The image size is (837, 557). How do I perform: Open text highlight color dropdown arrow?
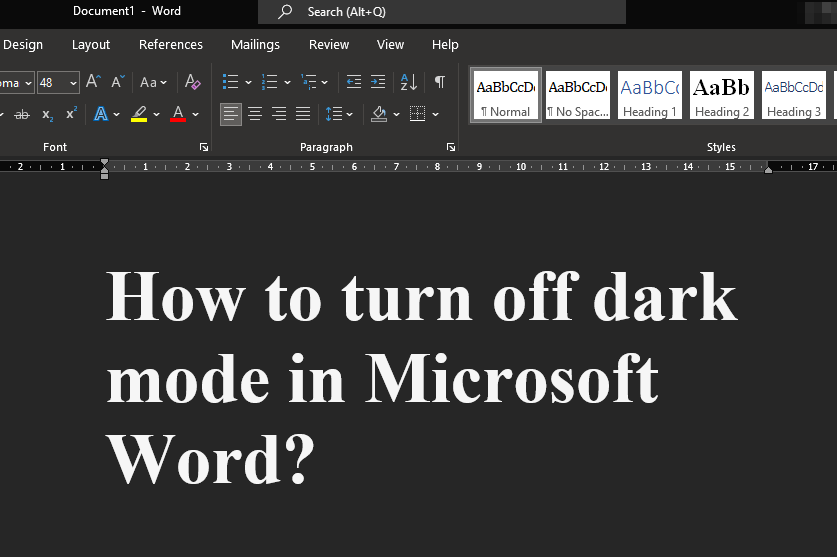click(x=156, y=114)
